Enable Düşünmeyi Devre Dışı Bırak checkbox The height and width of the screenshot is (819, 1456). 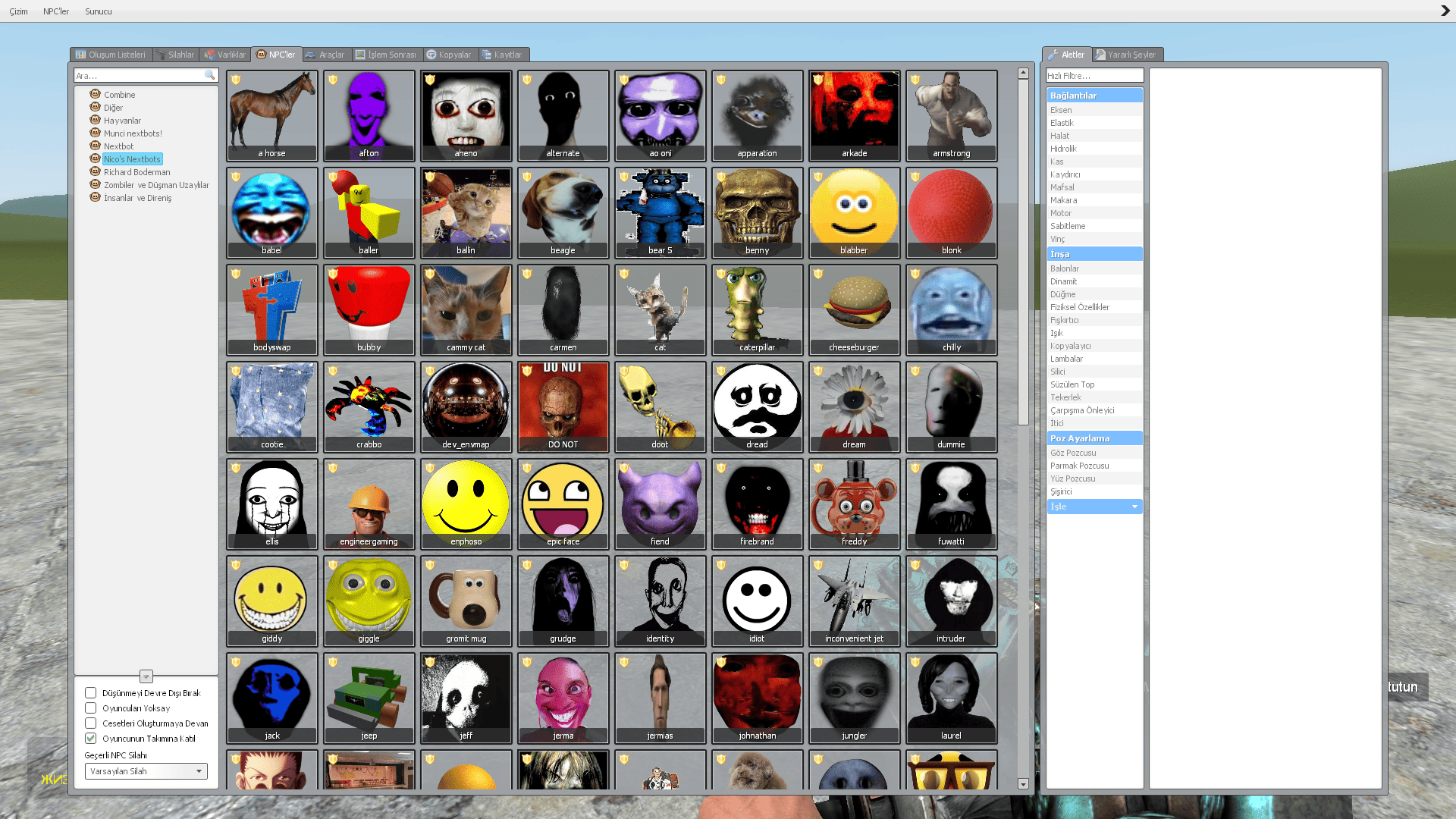(x=91, y=693)
